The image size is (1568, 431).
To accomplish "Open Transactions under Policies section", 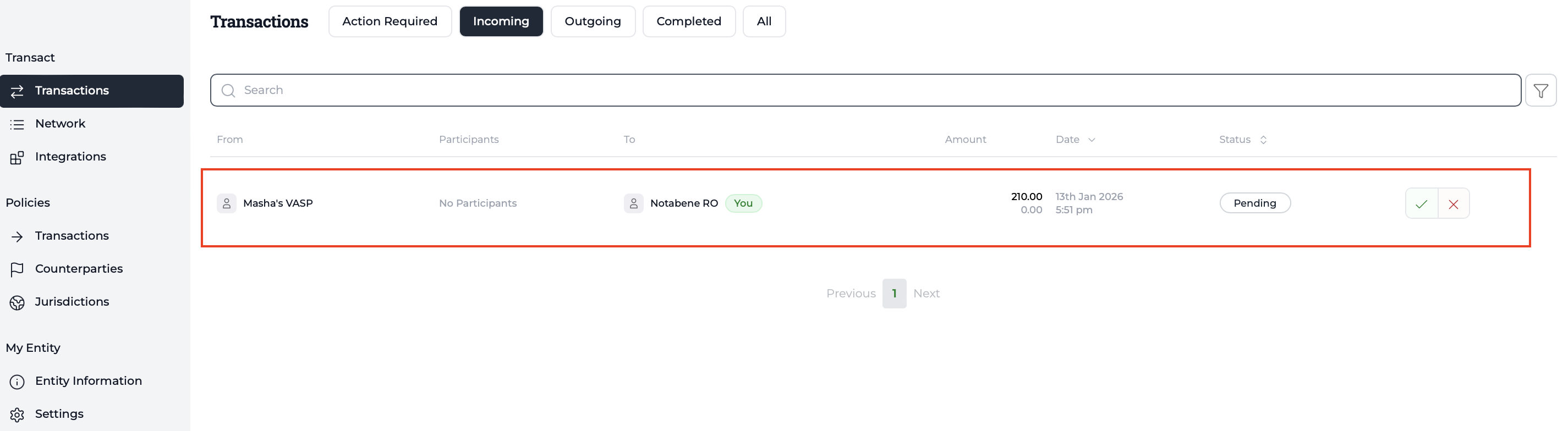I will click(x=92, y=236).
